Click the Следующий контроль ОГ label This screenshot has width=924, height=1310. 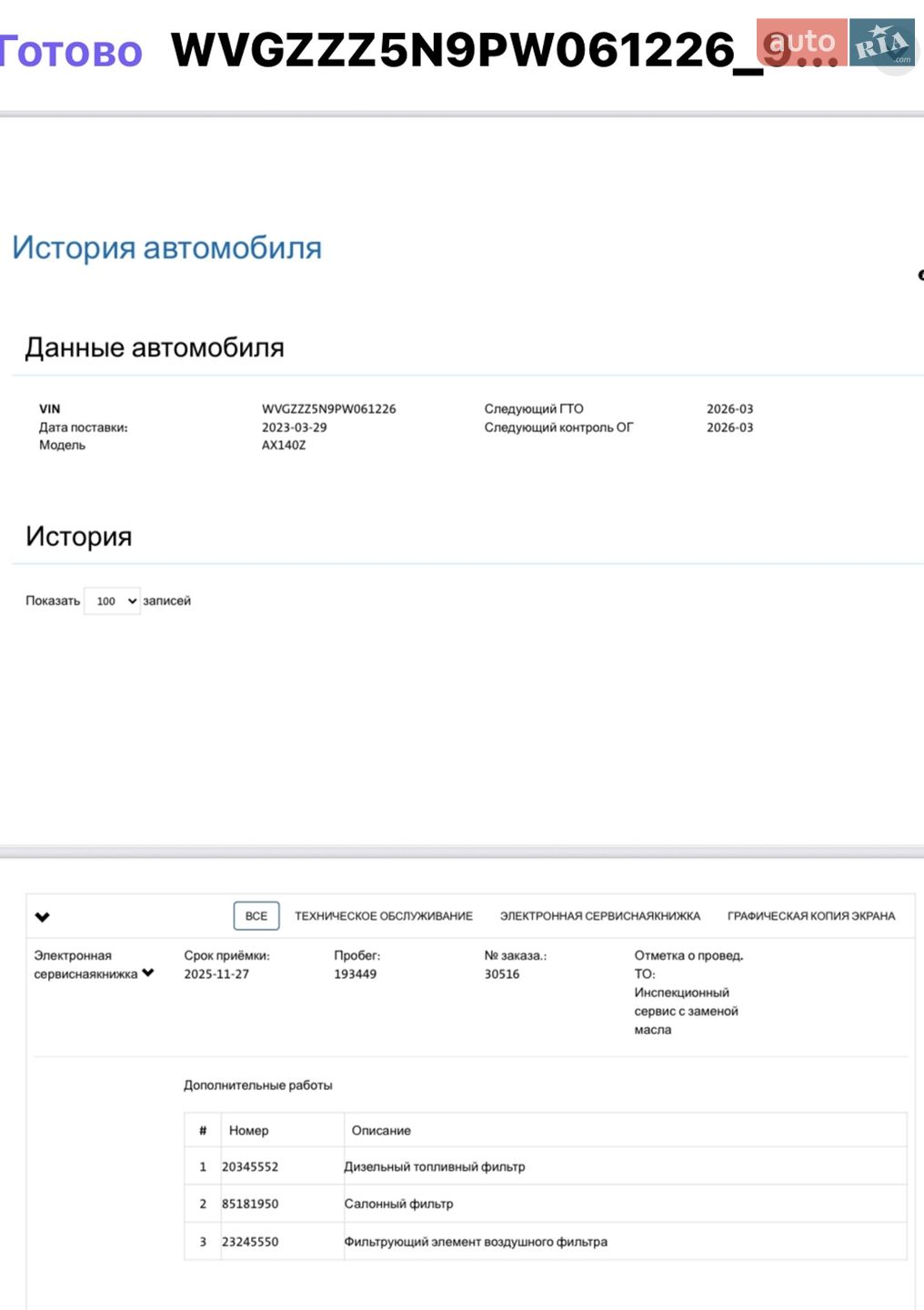(x=558, y=428)
